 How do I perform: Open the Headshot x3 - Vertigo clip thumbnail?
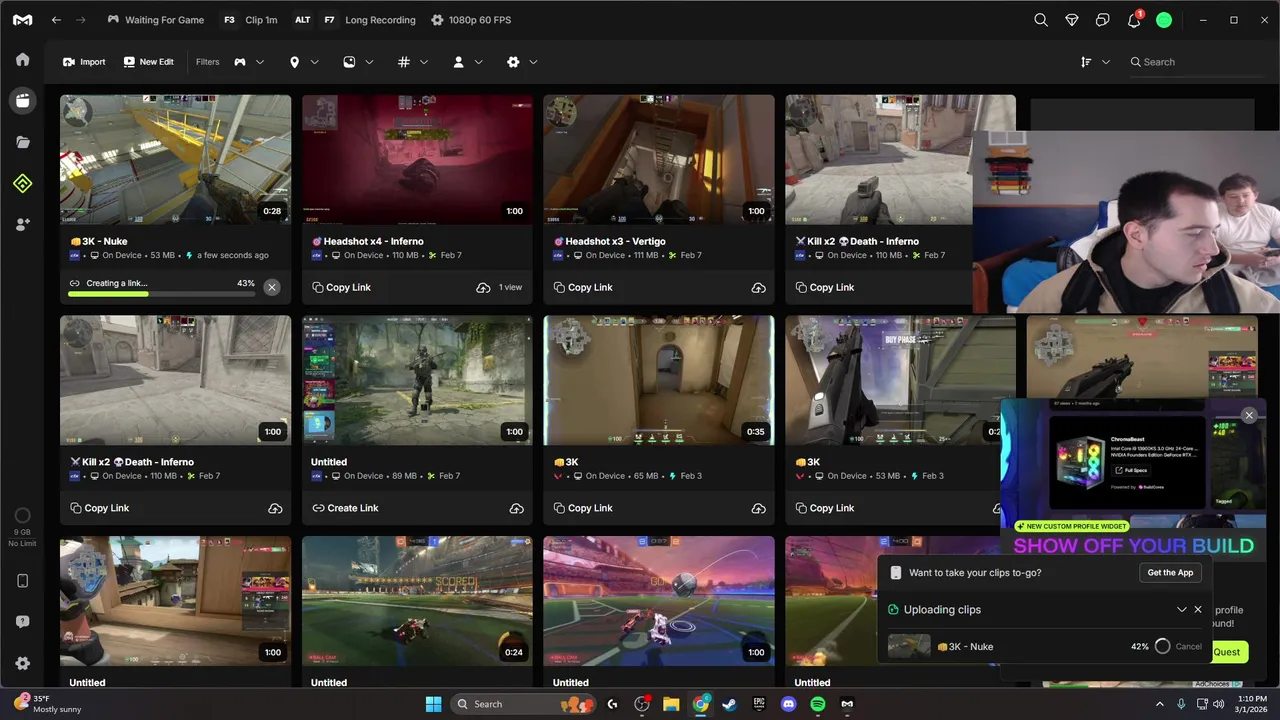pyautogui.click(x=659, y=159)
